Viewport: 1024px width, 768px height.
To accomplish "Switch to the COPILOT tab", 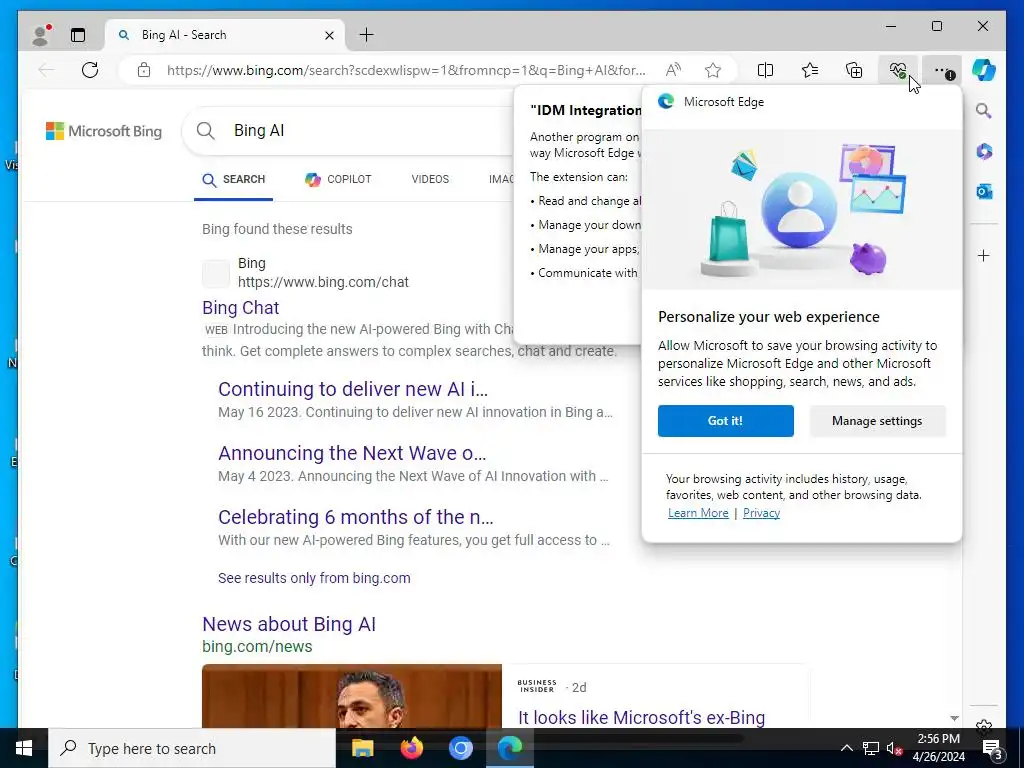I will click(338, 180).
